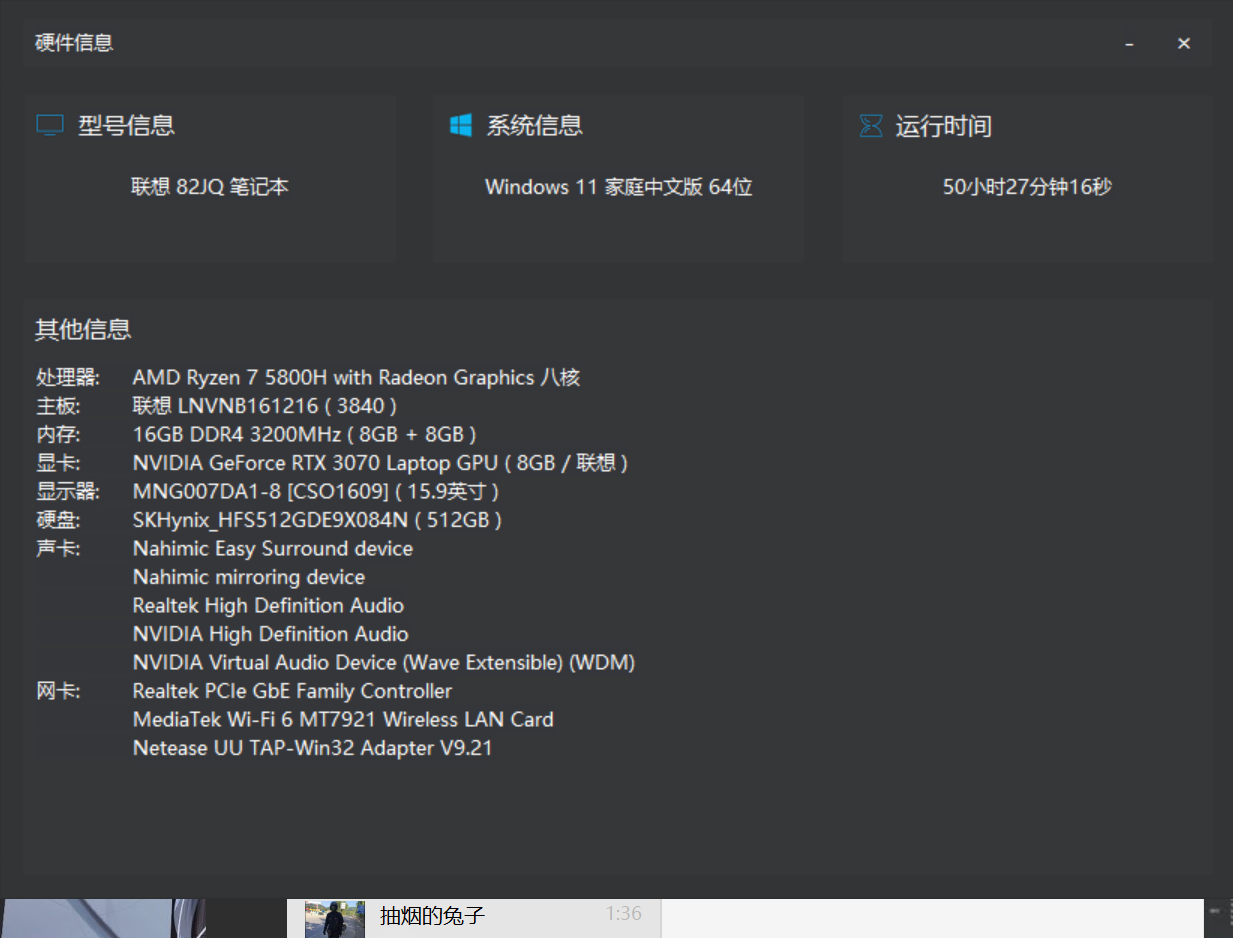Click Windows 11 家庭中文版 64位 text
Viewport: 1233px width, 938px height.
coord(618,187)
